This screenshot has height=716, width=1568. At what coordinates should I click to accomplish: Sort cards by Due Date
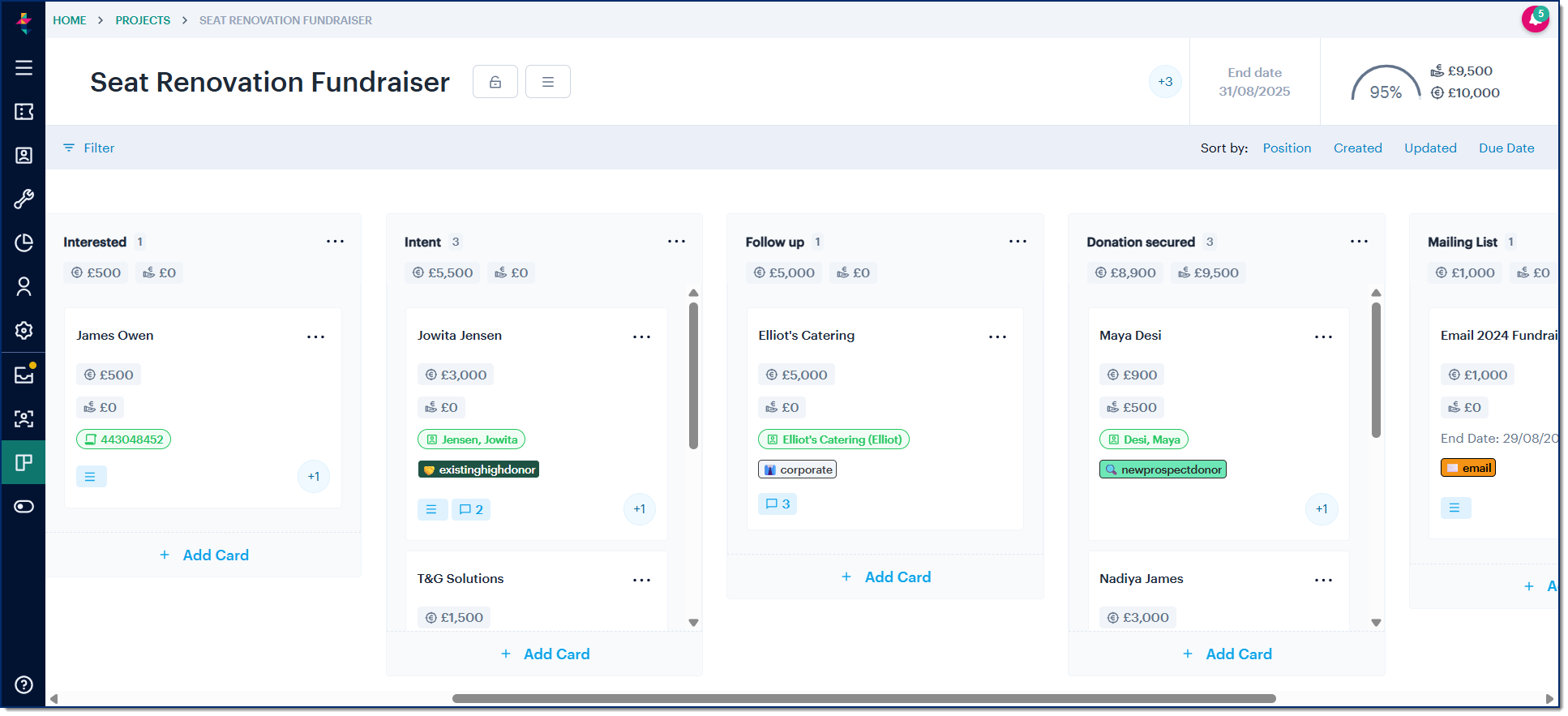pyautogui.click(x=1506, y=148)
